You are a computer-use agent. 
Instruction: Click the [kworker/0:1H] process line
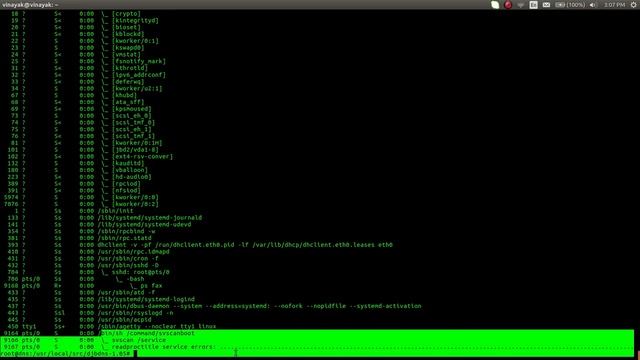87,143
